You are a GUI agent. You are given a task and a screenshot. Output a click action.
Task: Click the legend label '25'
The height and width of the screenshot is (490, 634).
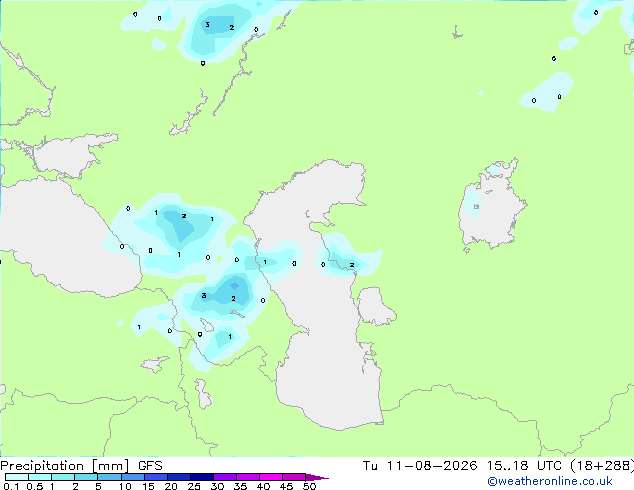(x=194, y=486)
